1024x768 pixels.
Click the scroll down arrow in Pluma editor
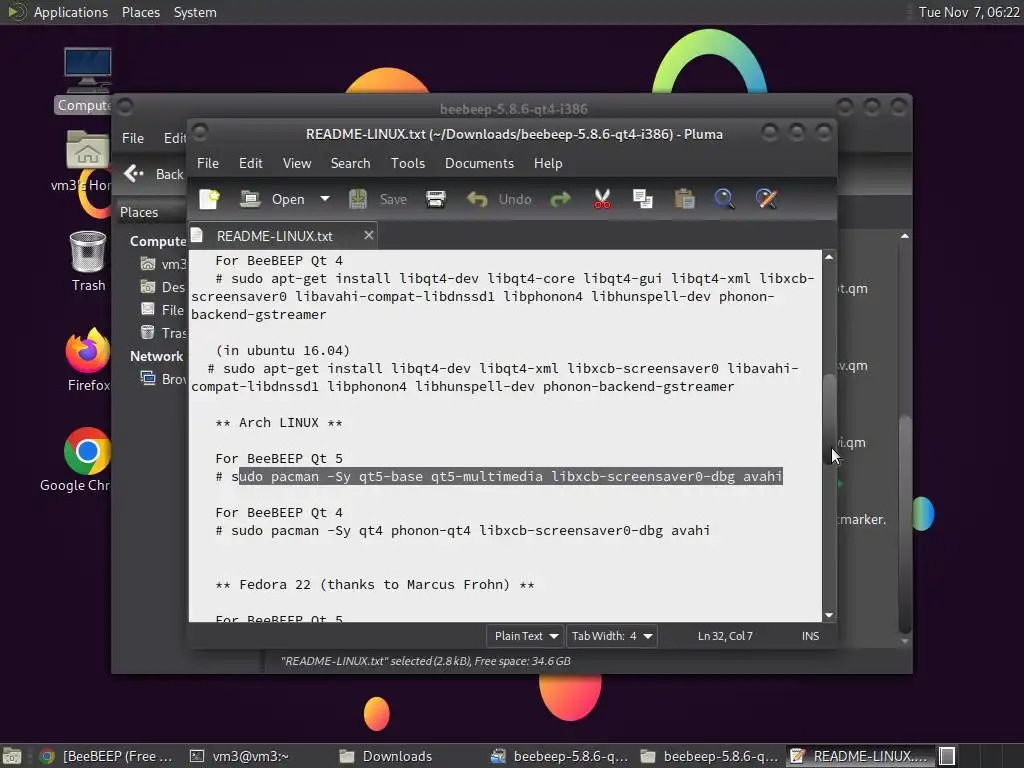click(x=829, y=615)
